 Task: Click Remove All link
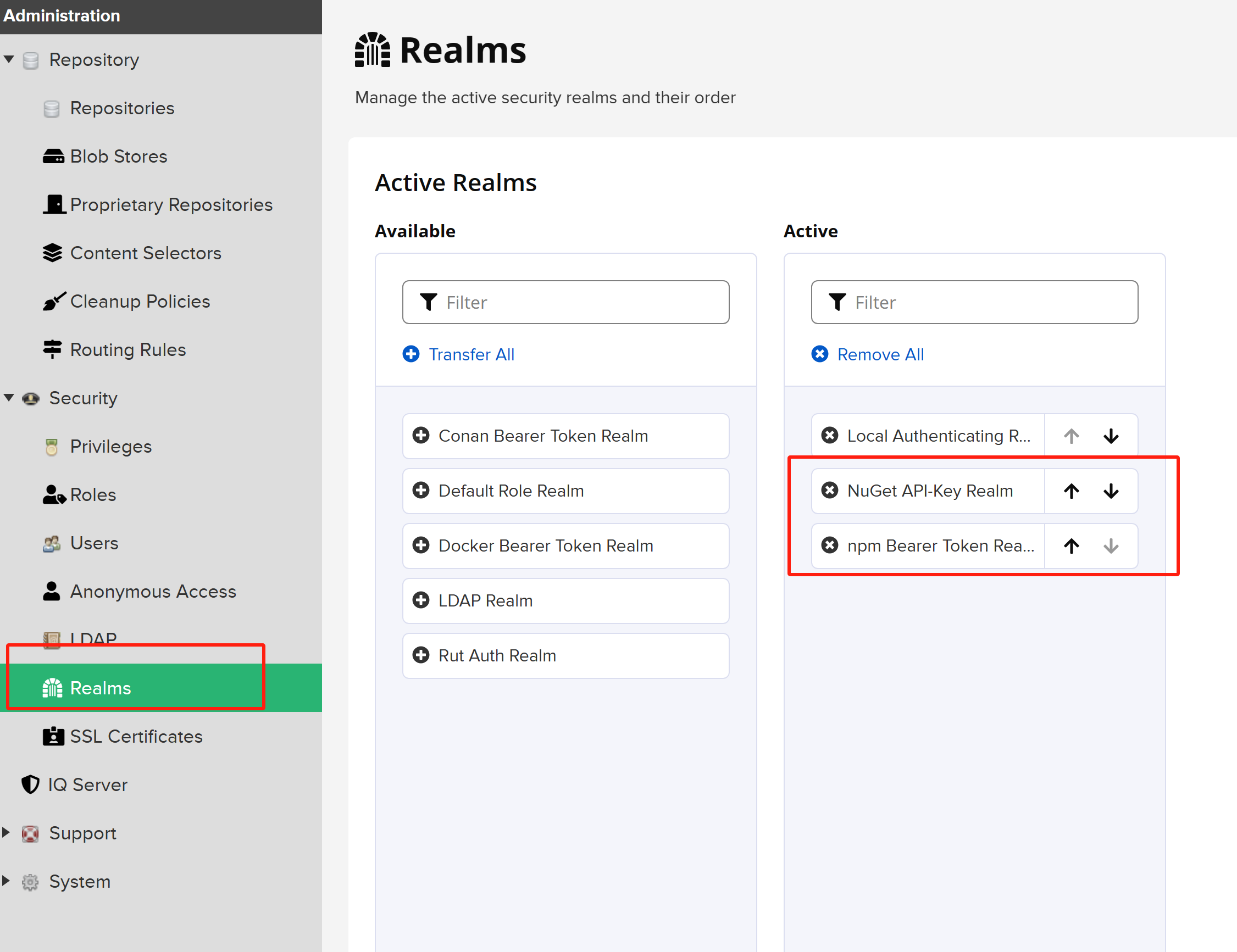tap(880, 354)
